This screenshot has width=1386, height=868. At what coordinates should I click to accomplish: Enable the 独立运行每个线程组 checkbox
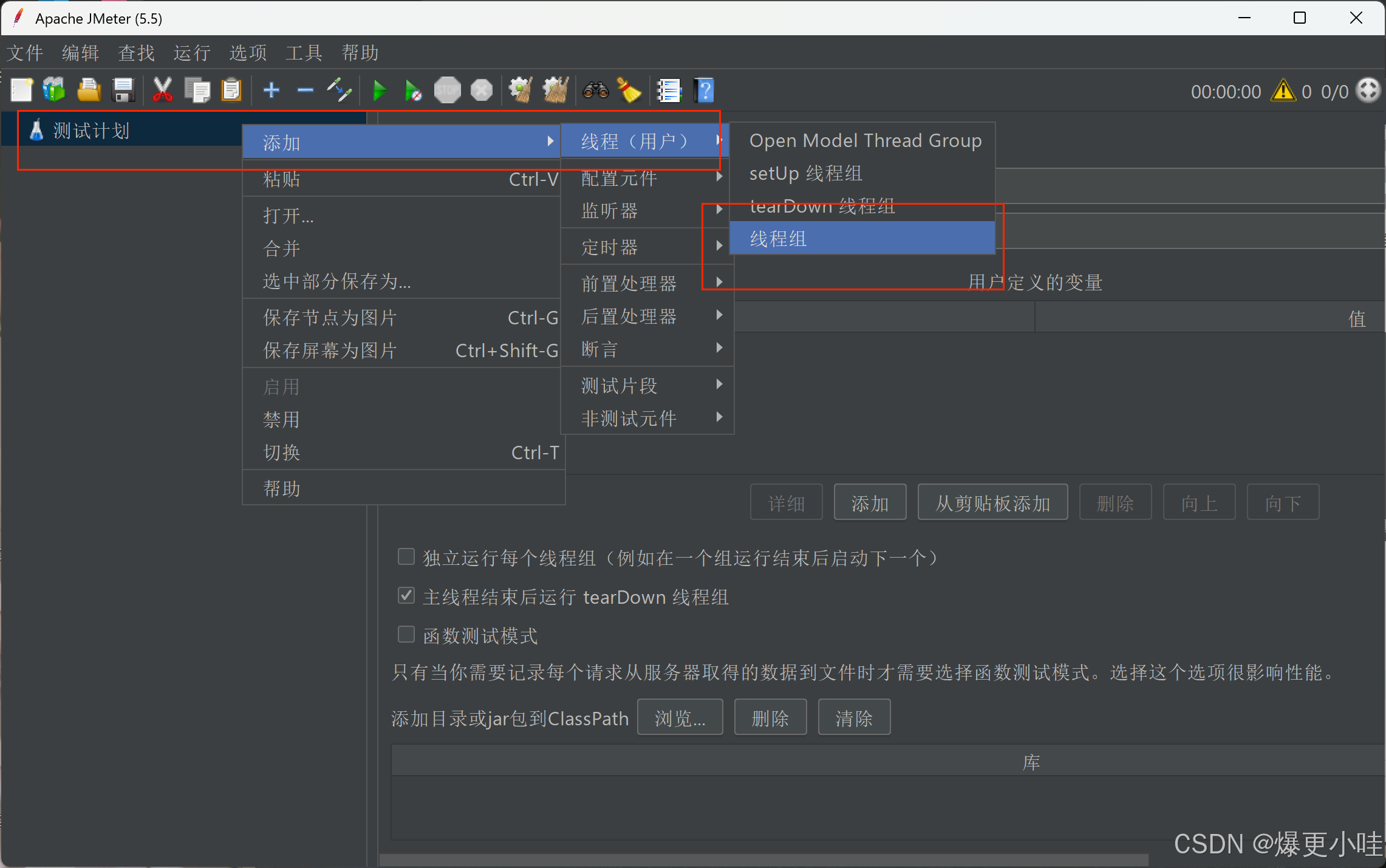click(406, 557)
